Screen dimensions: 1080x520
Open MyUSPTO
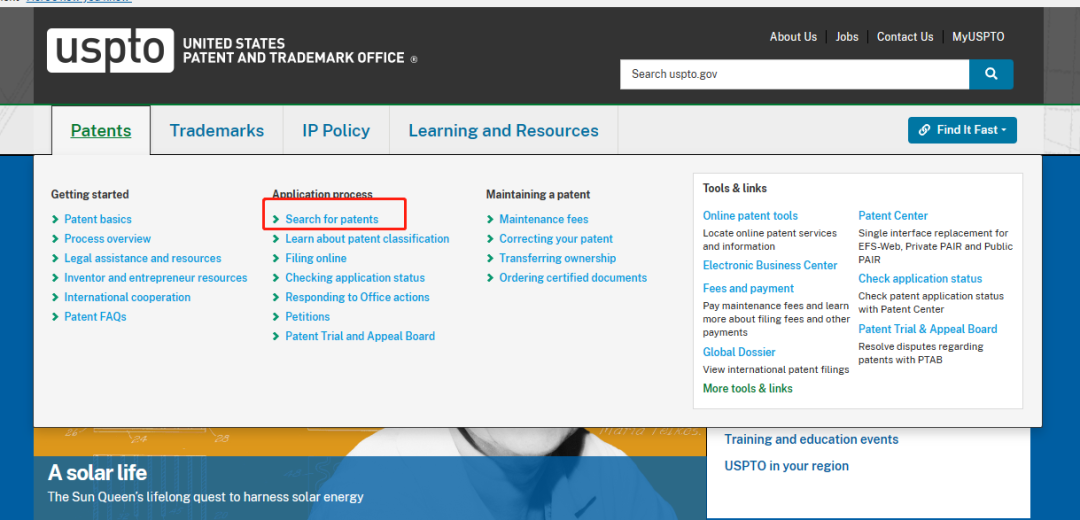[x=978, y=37]
